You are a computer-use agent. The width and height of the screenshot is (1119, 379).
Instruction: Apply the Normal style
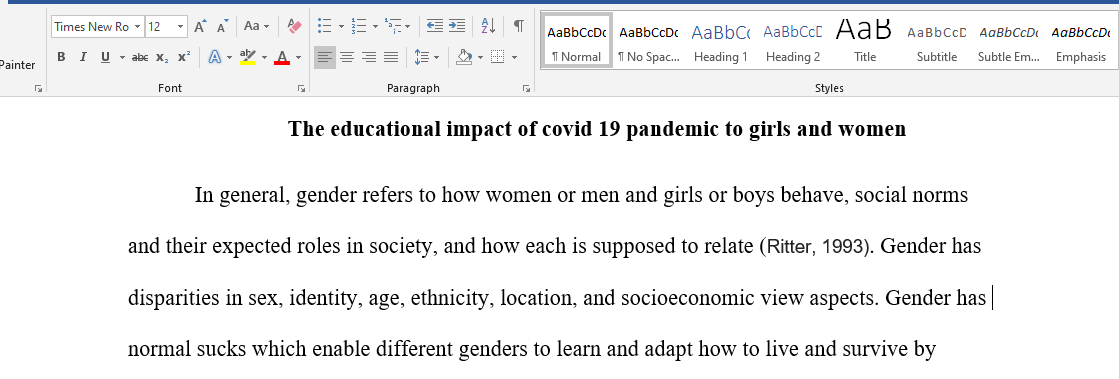coord(577,41)
